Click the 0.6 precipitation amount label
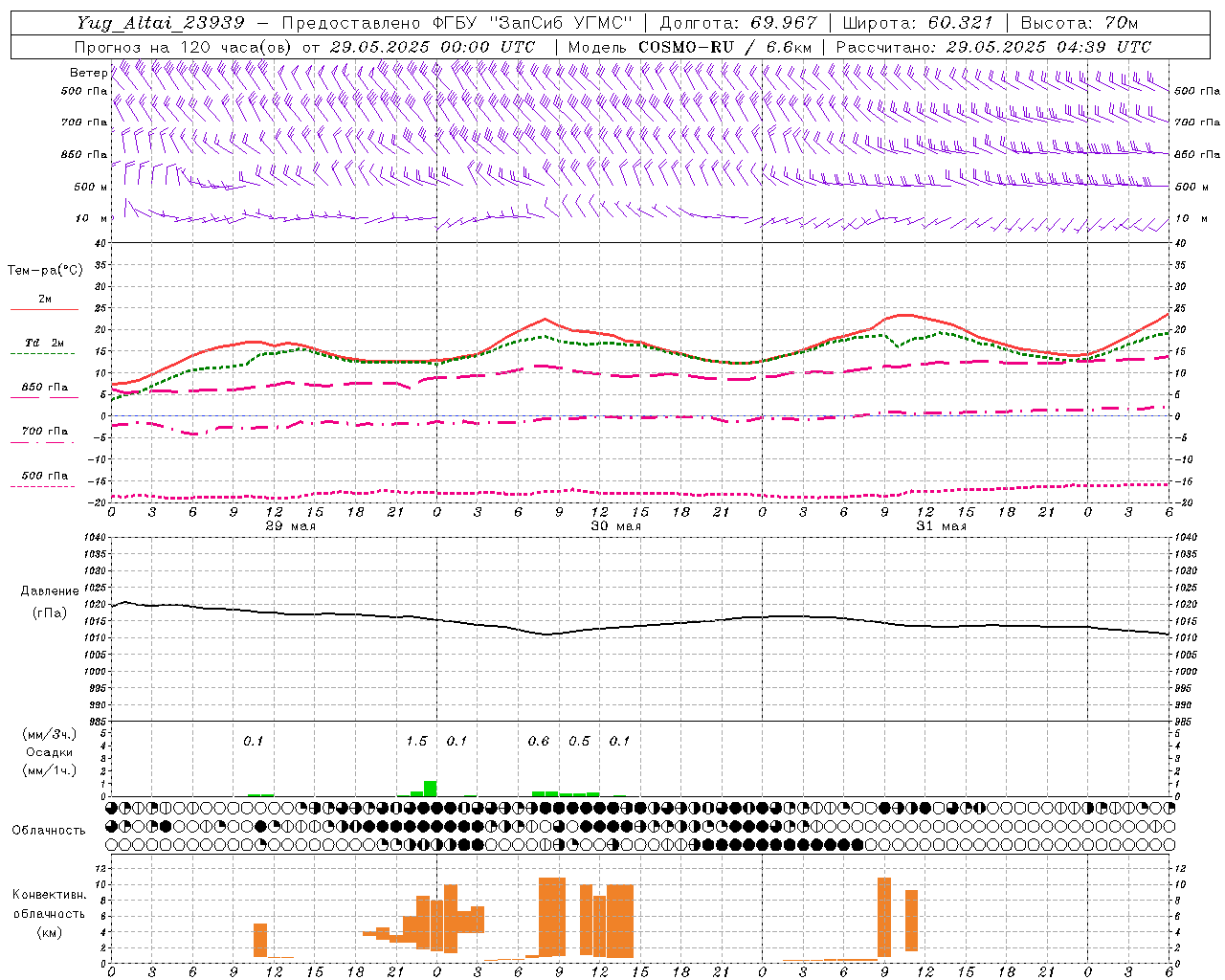Viewport: 1225px width, 980px height. (x=539, y=741)
